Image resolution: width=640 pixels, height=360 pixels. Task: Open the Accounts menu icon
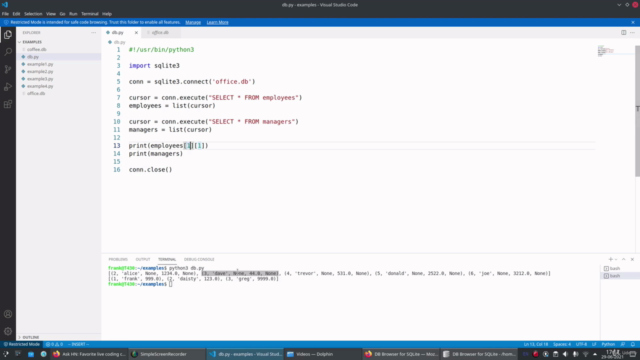pos(8,314)
